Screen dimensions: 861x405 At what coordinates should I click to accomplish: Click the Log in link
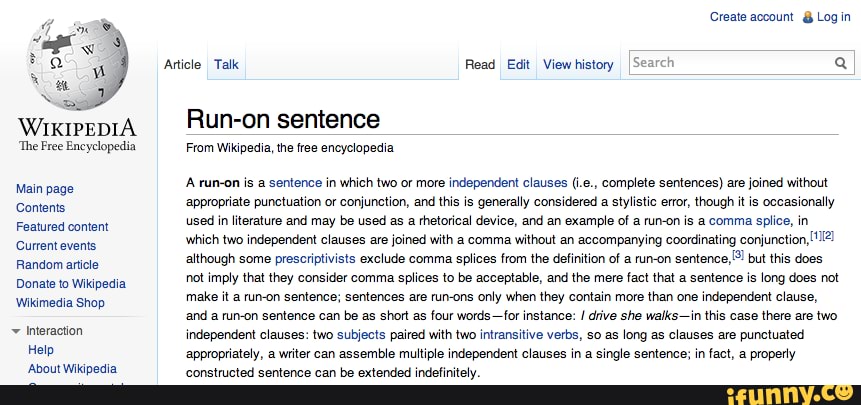coord(834,17)
